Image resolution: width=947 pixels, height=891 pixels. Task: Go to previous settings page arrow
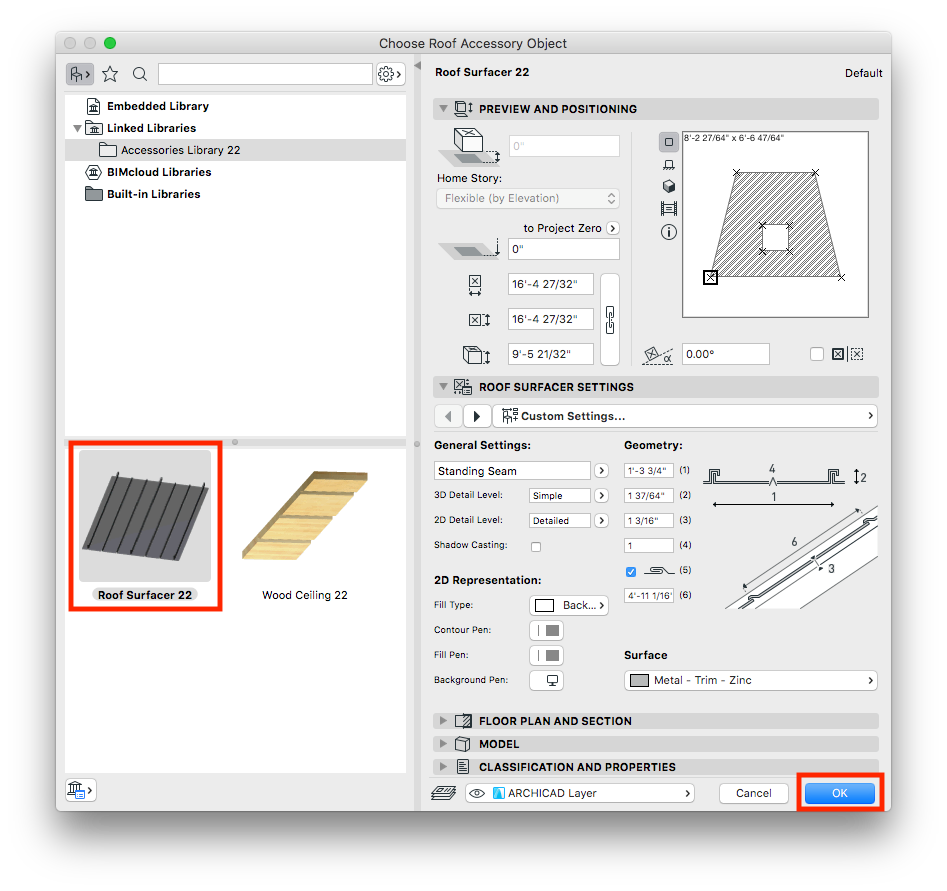448,416
